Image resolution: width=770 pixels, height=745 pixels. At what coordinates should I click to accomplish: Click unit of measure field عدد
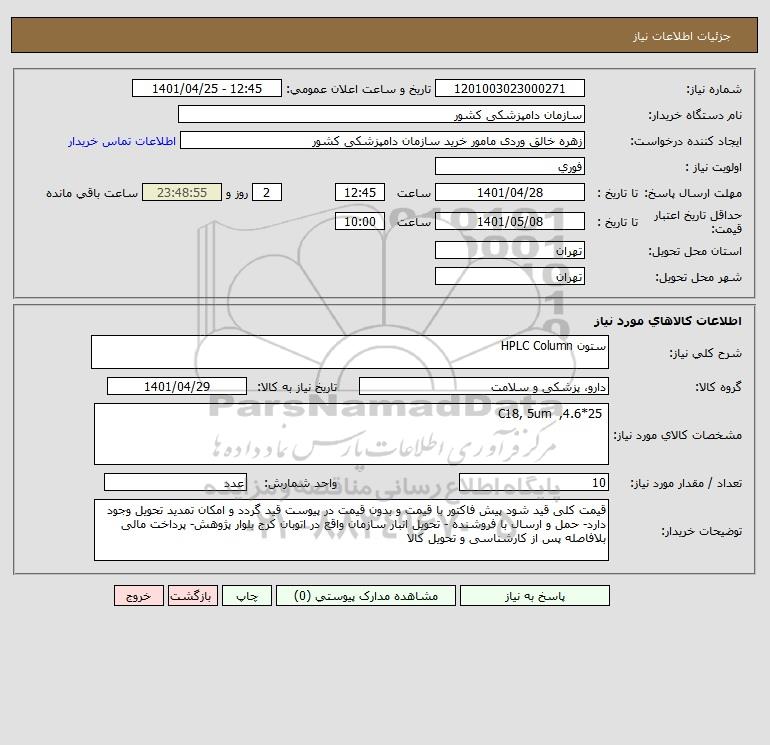(175, 482)
